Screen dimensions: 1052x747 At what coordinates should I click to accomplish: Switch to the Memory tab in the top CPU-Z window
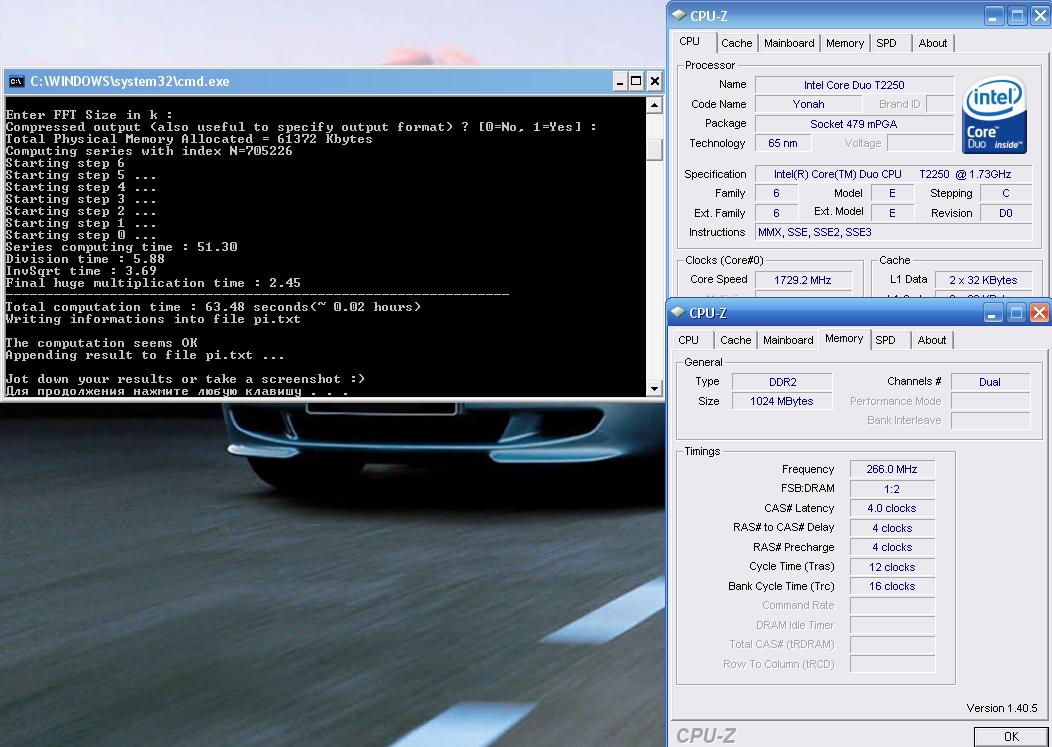click(x=845, y=43)
